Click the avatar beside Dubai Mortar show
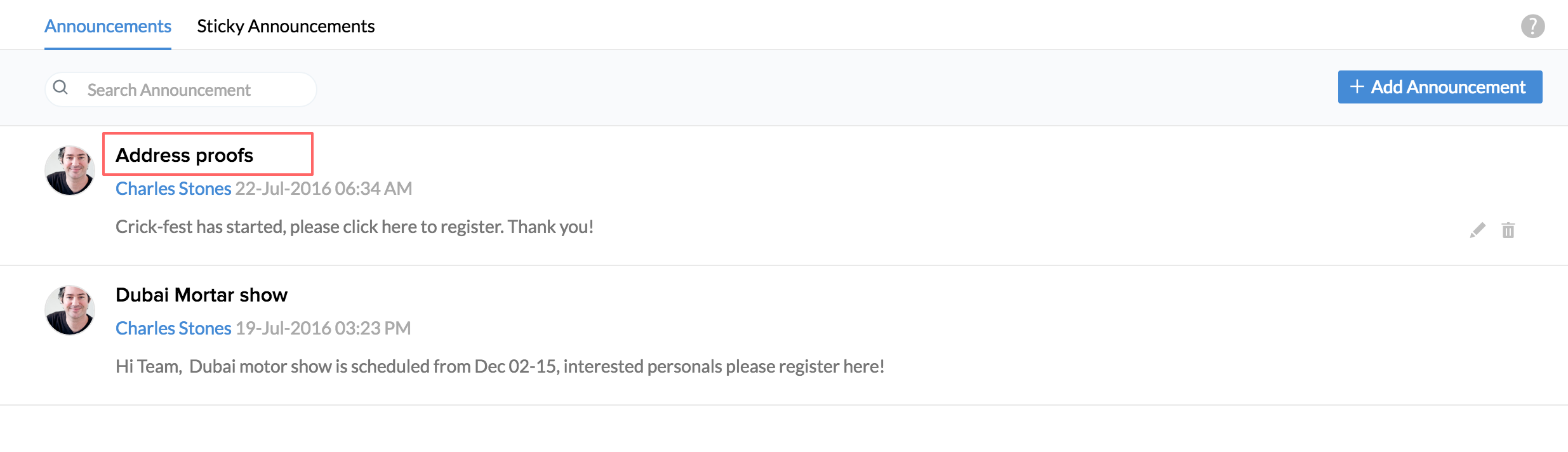 pos(70,310)
